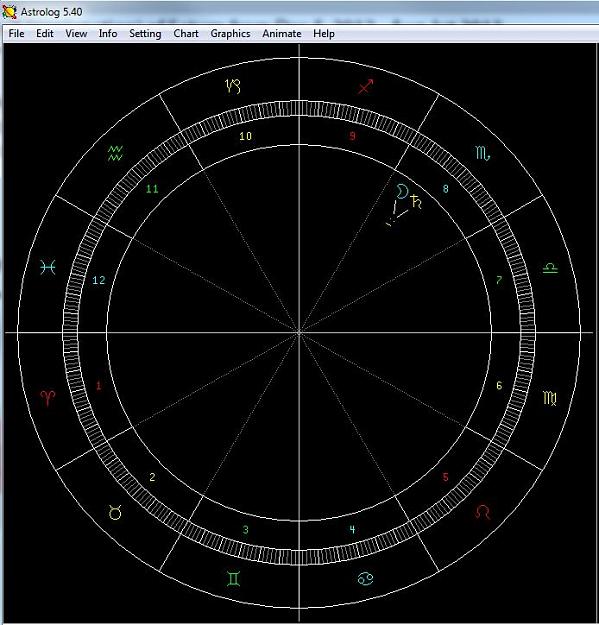Image resolution: width=599 pixels, height=625 pixels.
Task: Click the Gemini zodiac glyph
Action: (233, 579)
